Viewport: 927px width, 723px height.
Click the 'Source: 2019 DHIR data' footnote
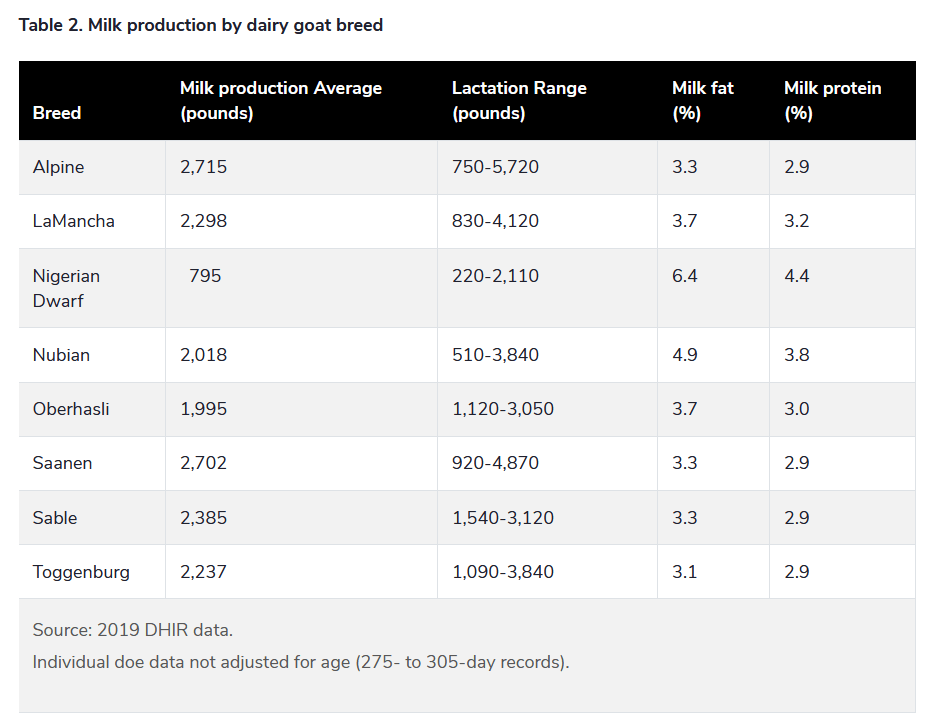(x=132, y=630)
